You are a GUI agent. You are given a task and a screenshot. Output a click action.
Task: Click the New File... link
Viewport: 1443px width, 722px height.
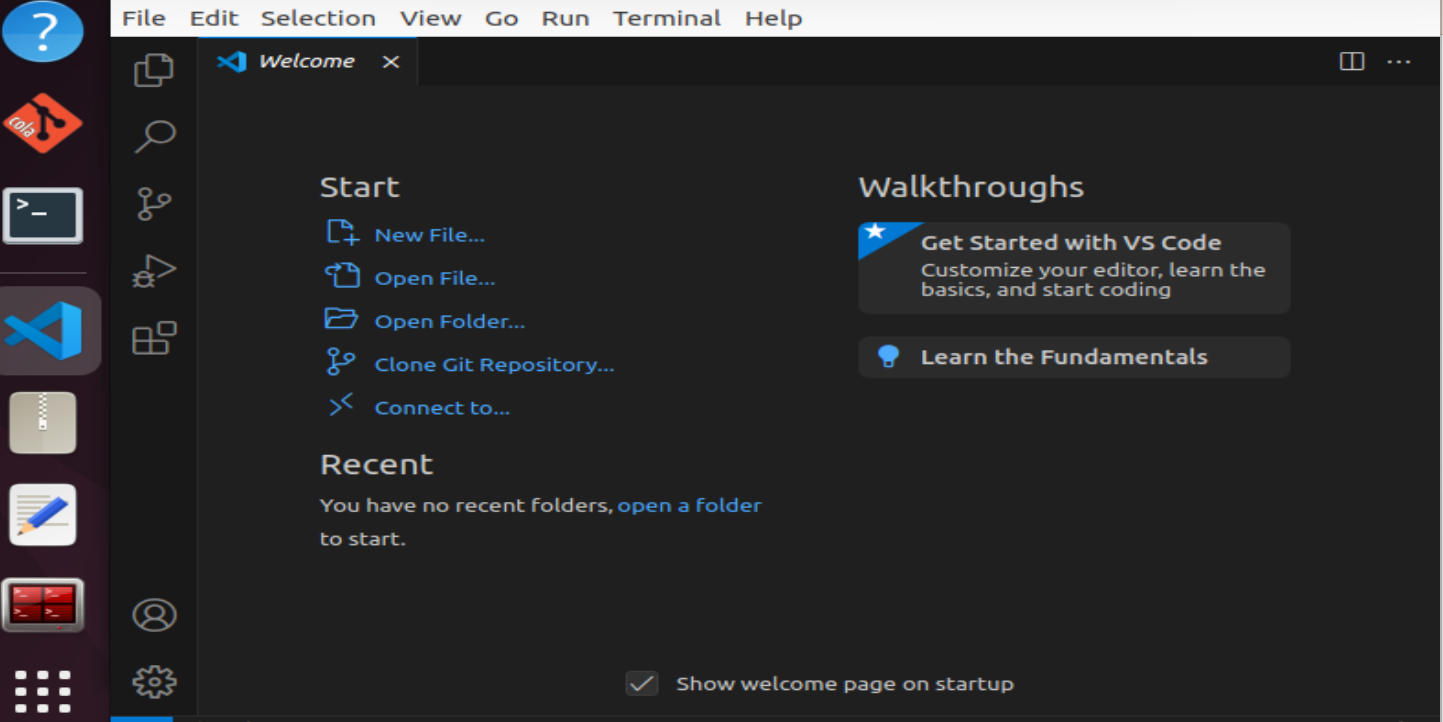(x=429, y=235)
